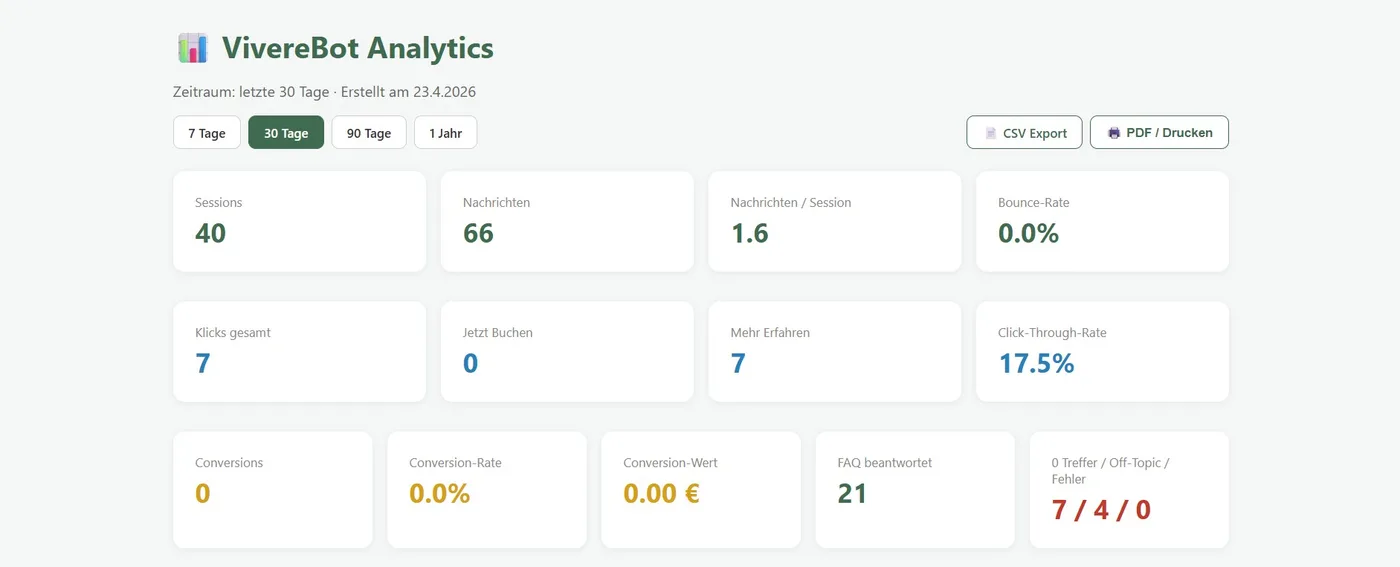Click the Conversion-Rate card's 0.0% value
The width and height of the screenshot is (1400, 567).
click(x=439, y=493)
